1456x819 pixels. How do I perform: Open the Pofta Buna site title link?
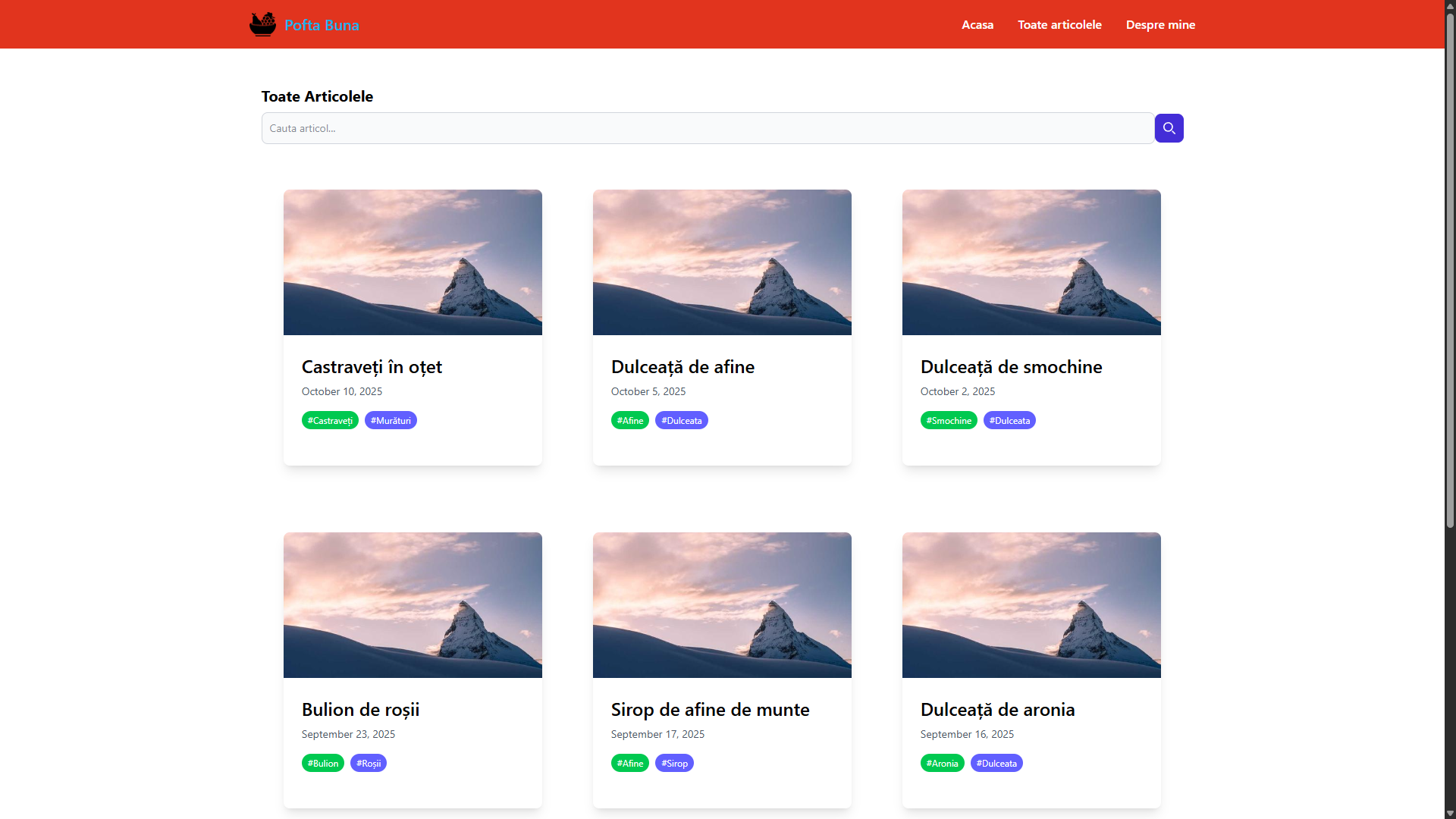pos(322,25)
